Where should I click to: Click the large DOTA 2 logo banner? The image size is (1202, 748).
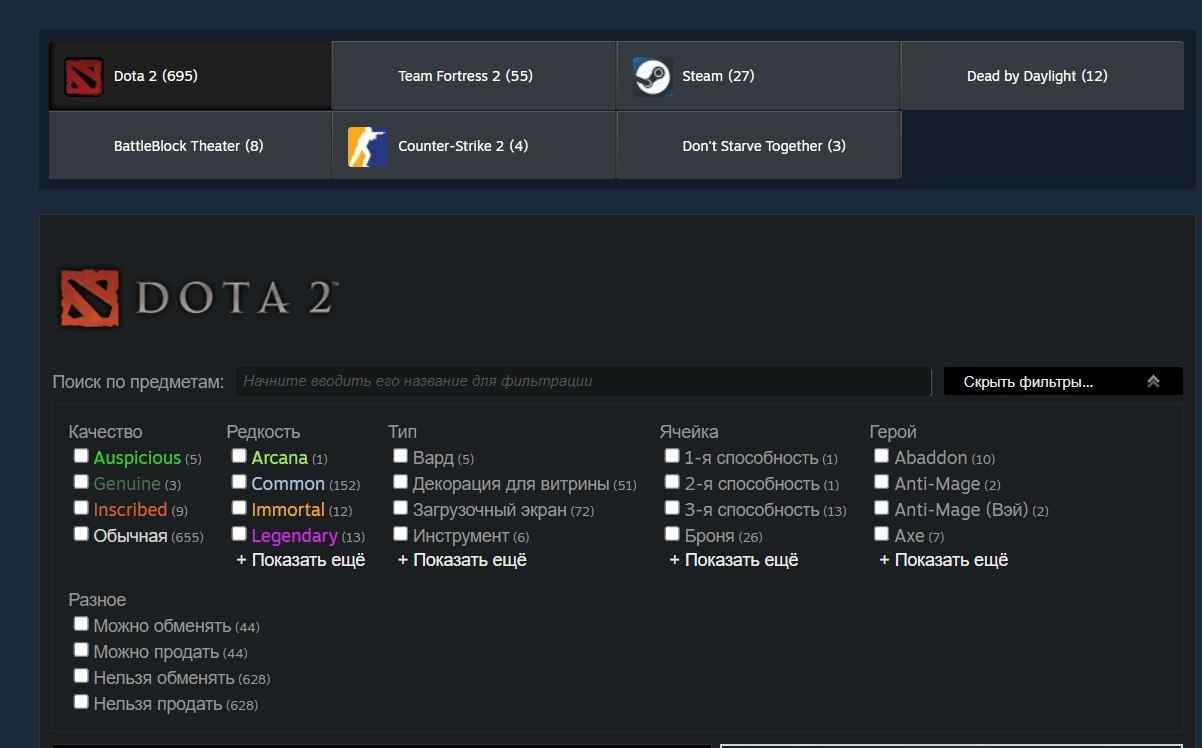pyautogui.click(x=198, y=298)
